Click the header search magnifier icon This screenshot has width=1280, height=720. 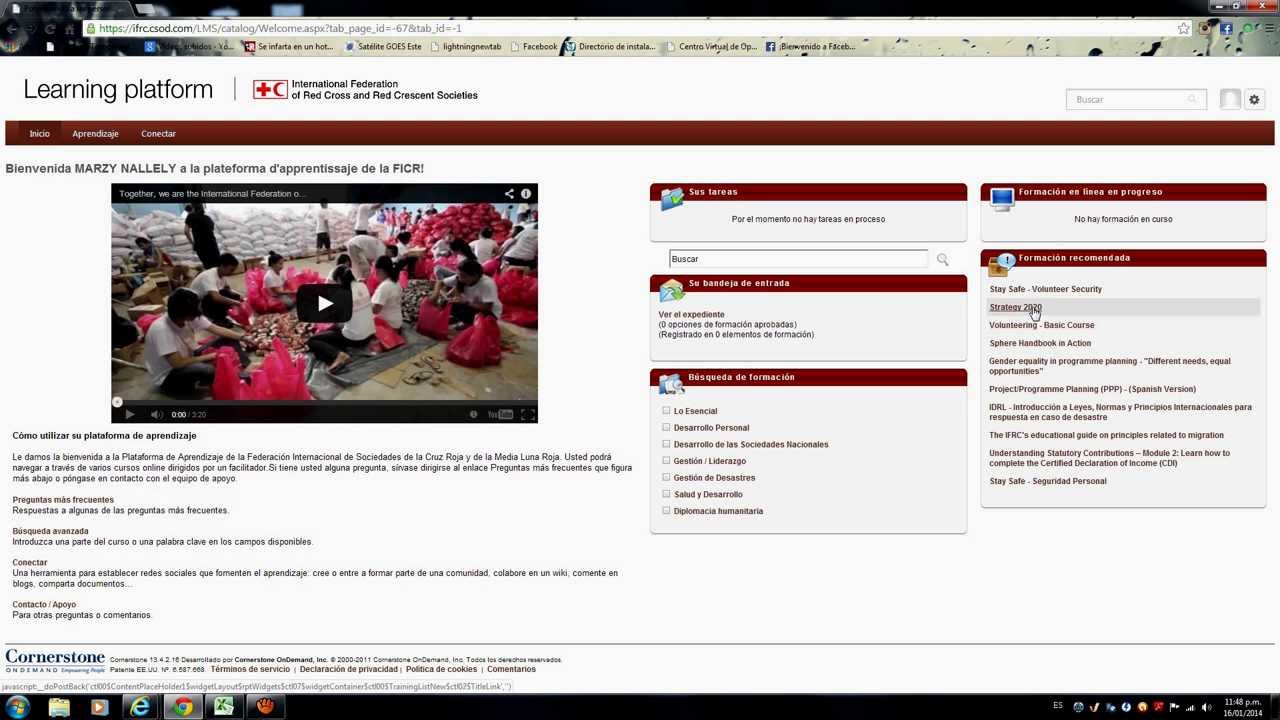(1192, 99)
